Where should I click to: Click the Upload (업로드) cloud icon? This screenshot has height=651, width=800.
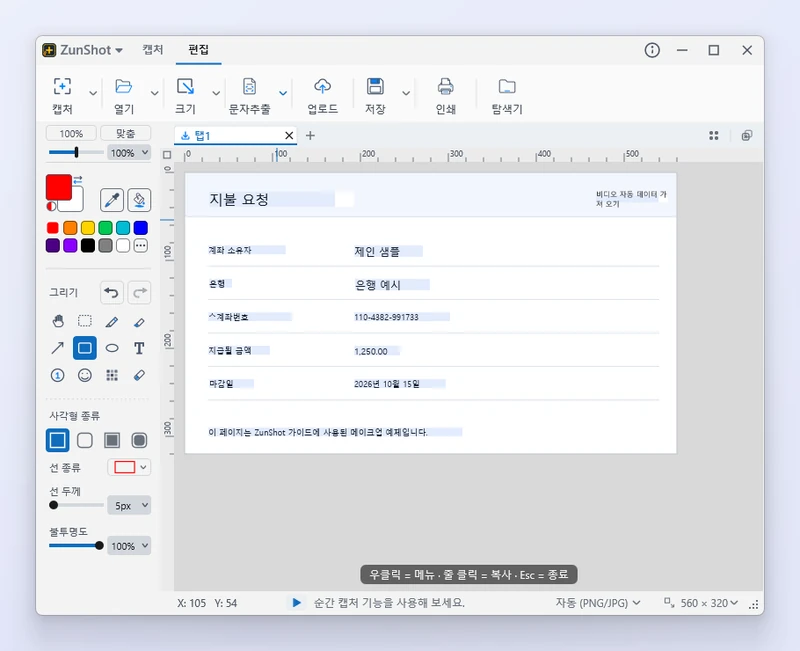pos(322,87)
